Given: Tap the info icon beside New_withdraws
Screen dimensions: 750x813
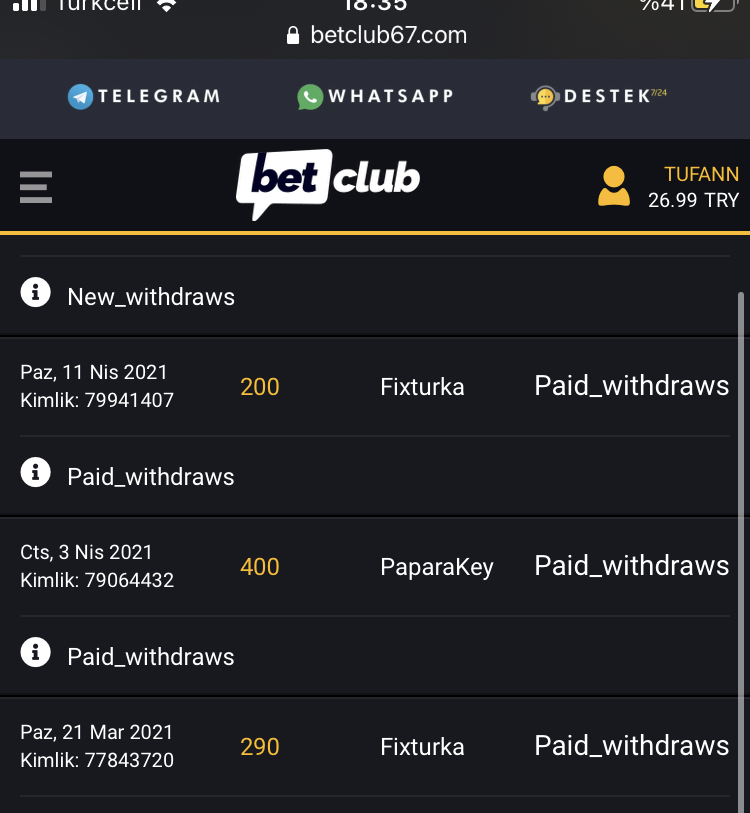Looking at the screenshot, I should click(36, 293).
